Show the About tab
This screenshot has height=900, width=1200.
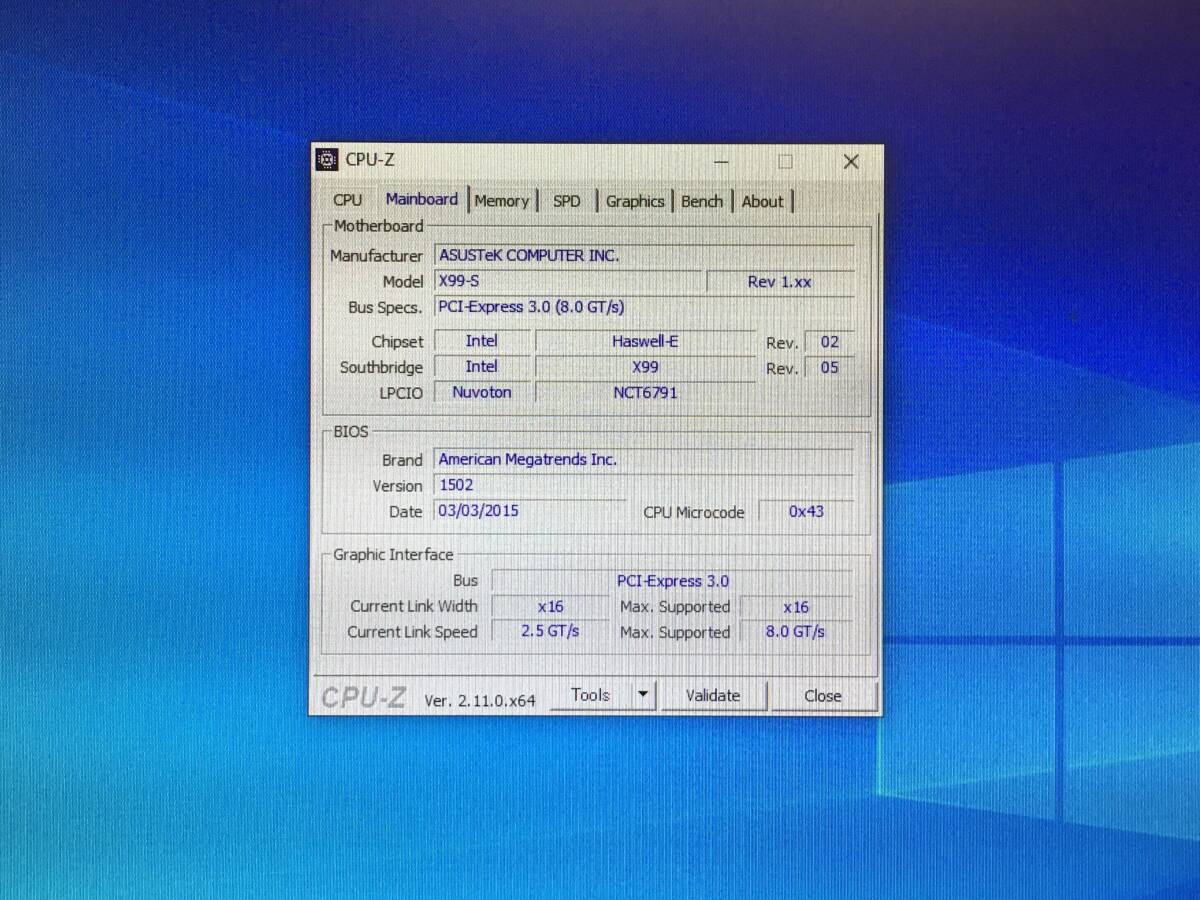pyautogui.click(x=763, y=201)
